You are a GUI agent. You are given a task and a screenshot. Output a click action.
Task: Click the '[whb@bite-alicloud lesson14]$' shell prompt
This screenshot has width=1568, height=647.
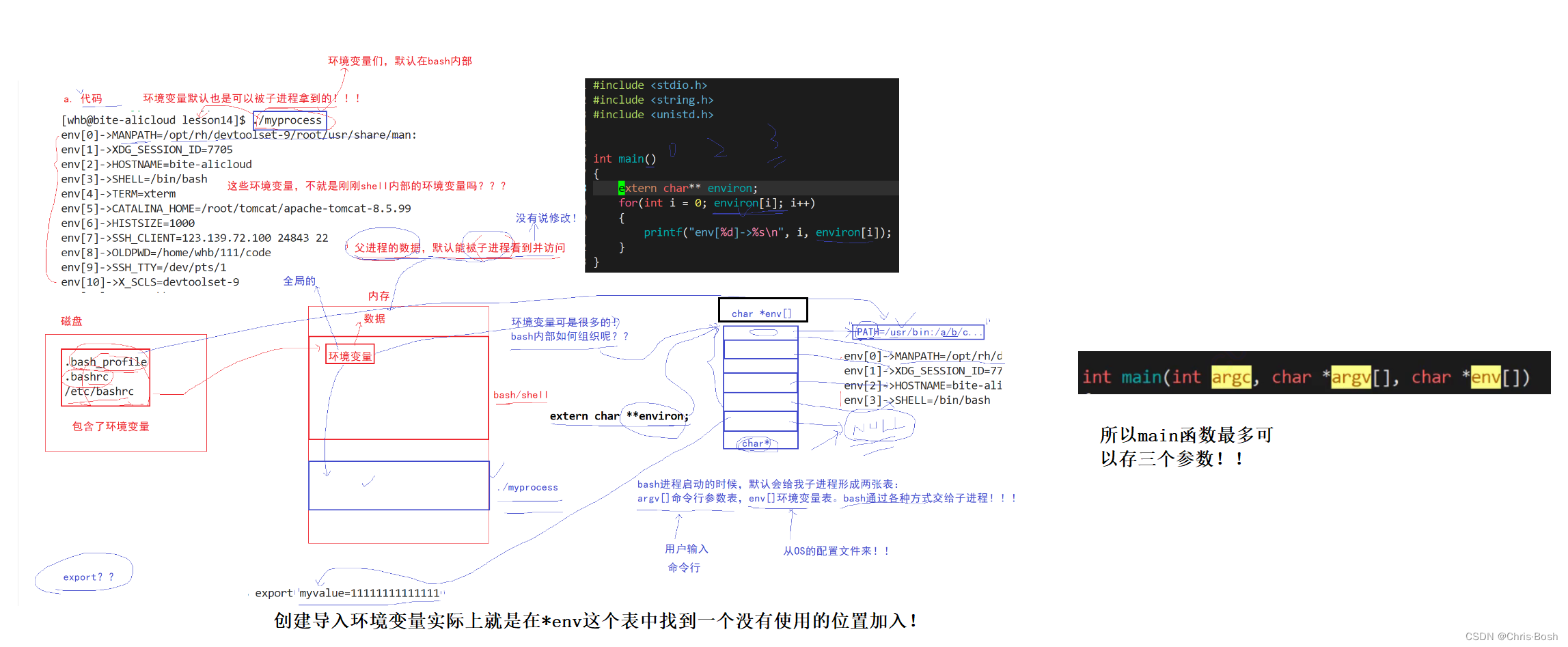(153, 120)
